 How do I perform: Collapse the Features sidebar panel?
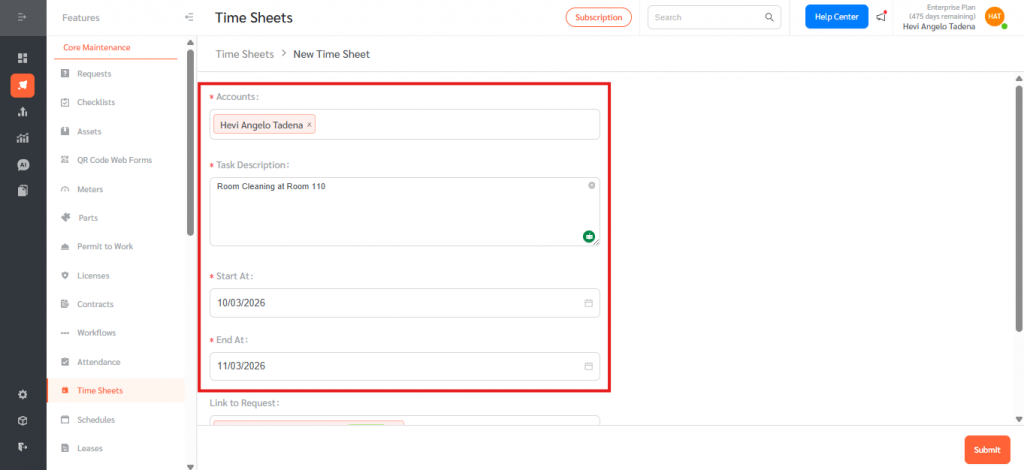point(189,17)
